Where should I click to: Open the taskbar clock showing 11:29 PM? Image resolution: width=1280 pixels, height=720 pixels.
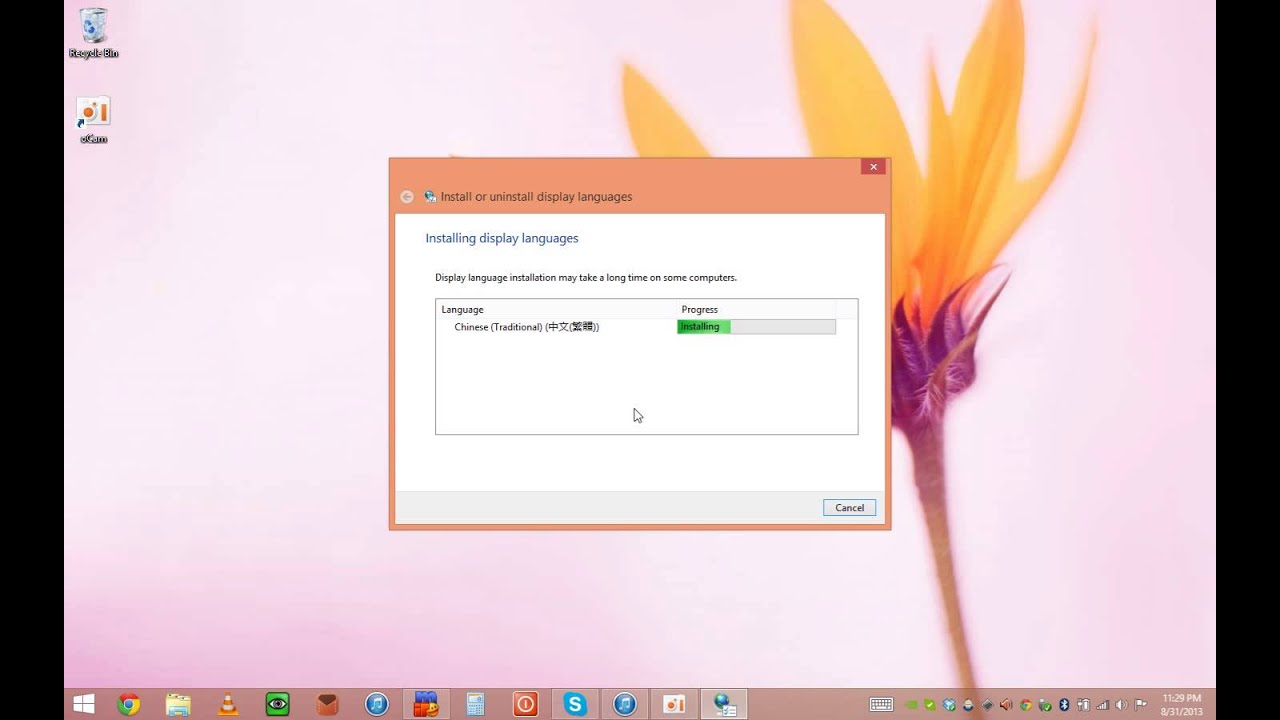[1181, 704]
